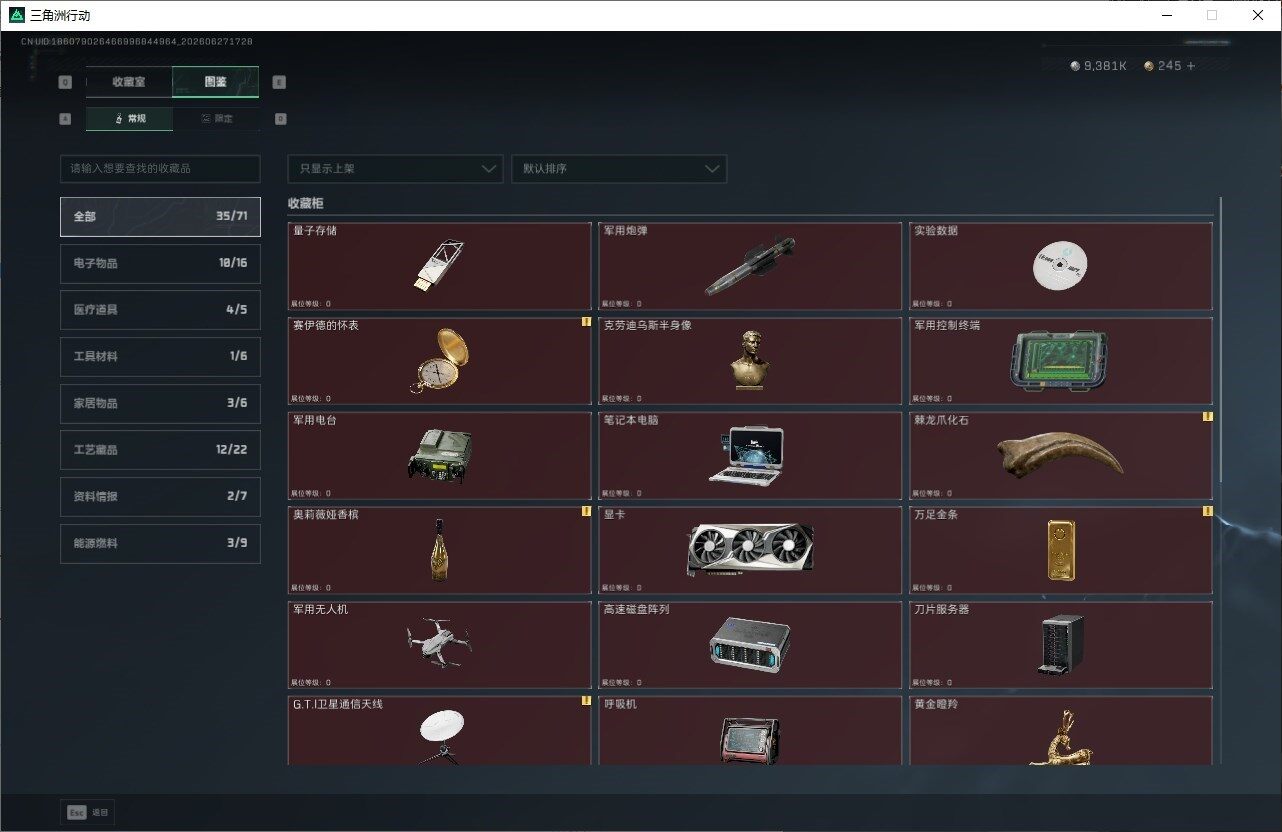
Task: Open the 军用控制终端 terminal item
Action: tap(1061, 361)
